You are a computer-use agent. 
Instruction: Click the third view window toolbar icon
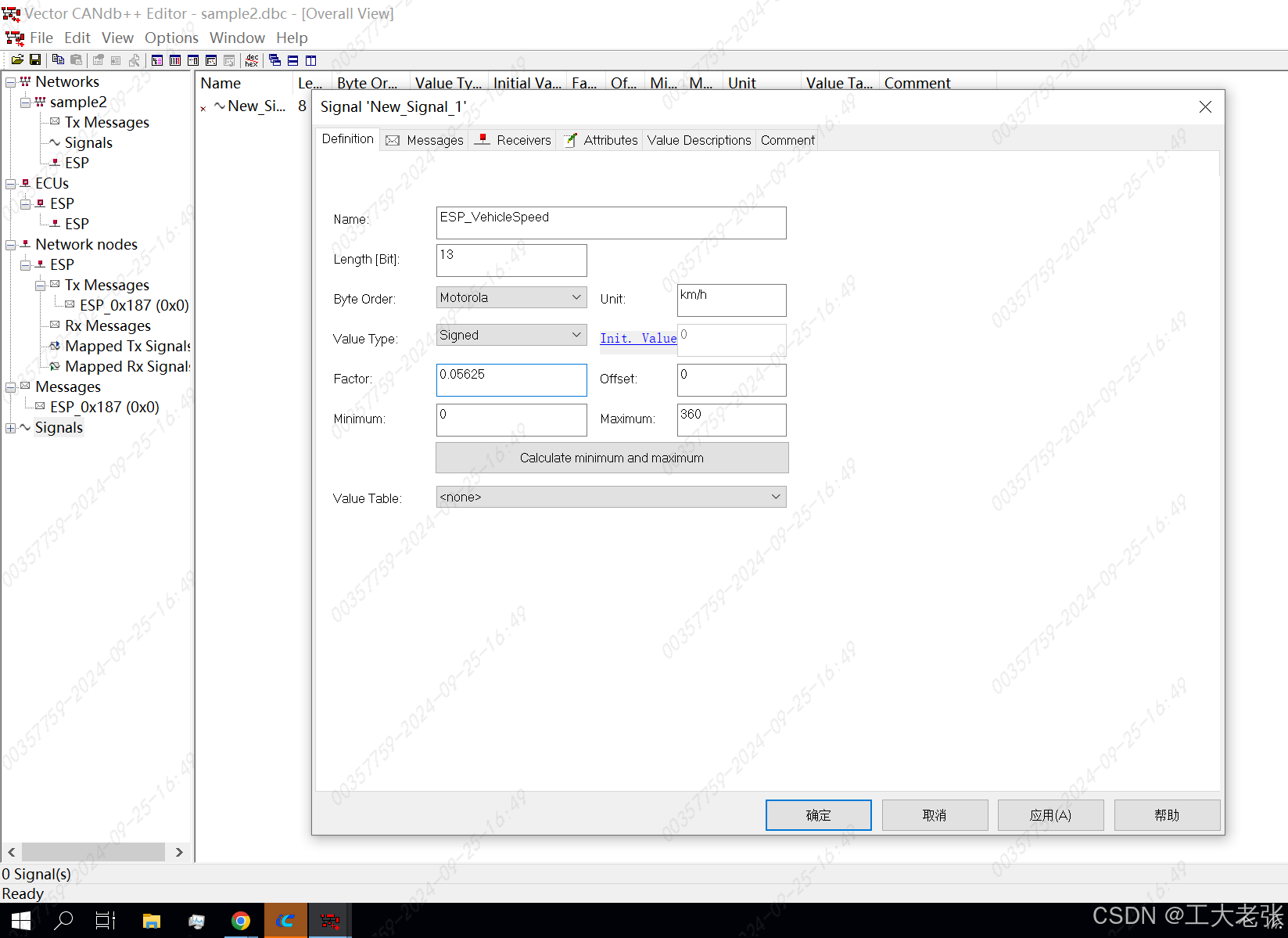[x=193, y=60]
